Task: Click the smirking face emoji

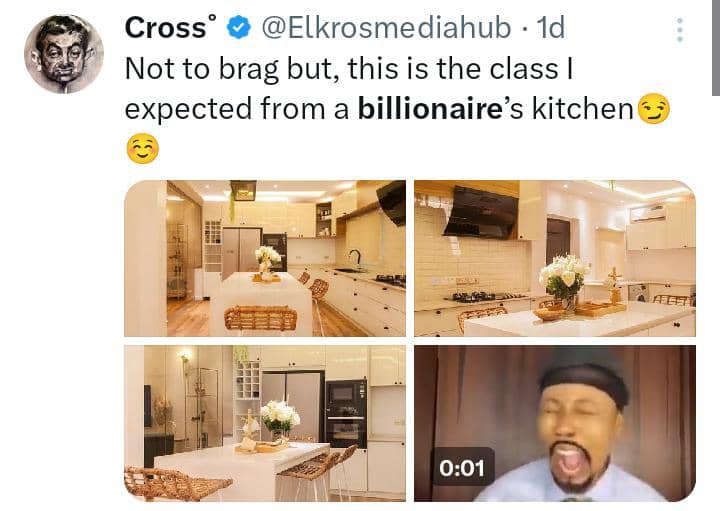Action: 654,109
